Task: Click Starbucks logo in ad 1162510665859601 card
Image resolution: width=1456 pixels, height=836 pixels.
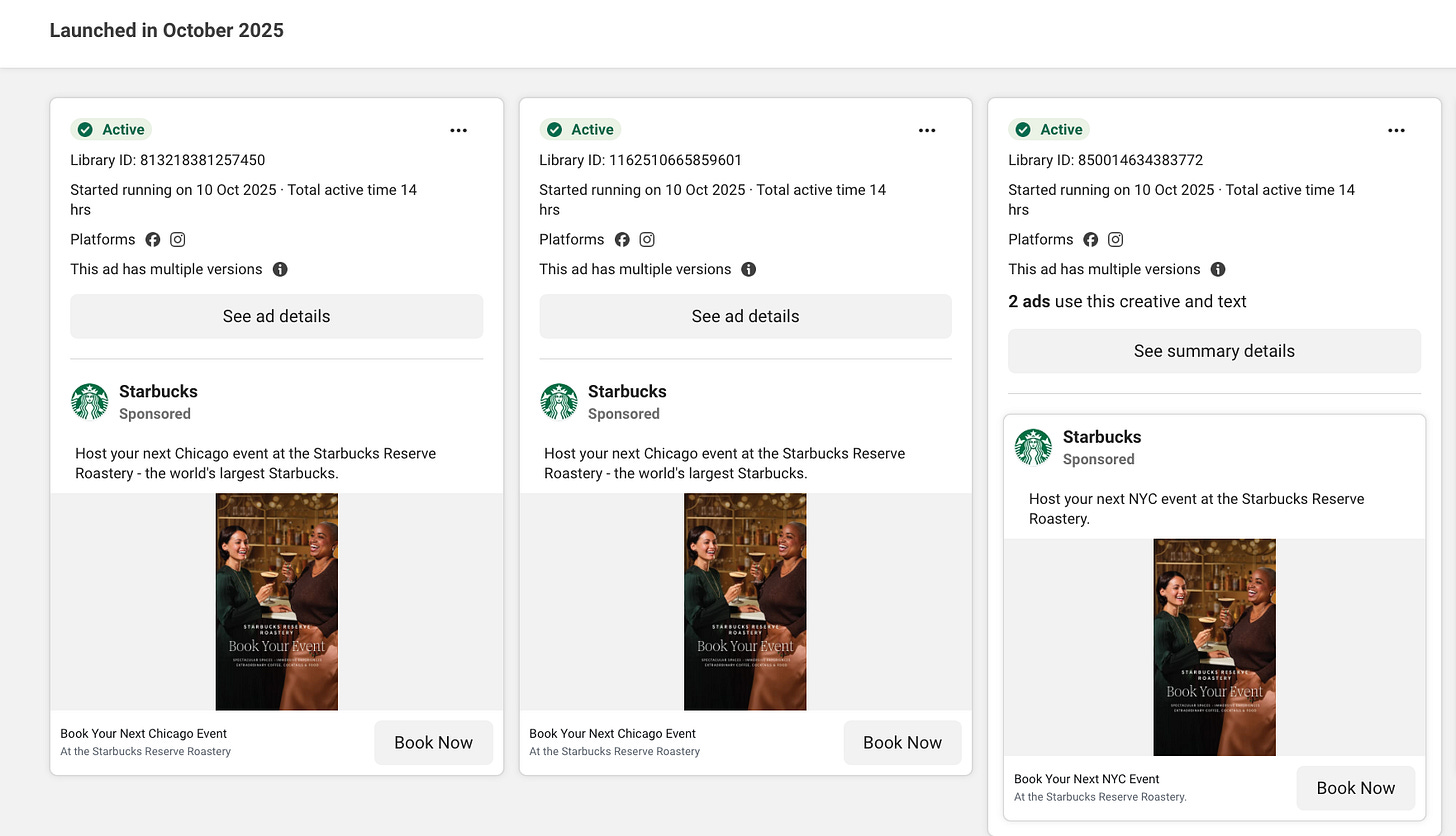Action: click(x=559, y=402)
